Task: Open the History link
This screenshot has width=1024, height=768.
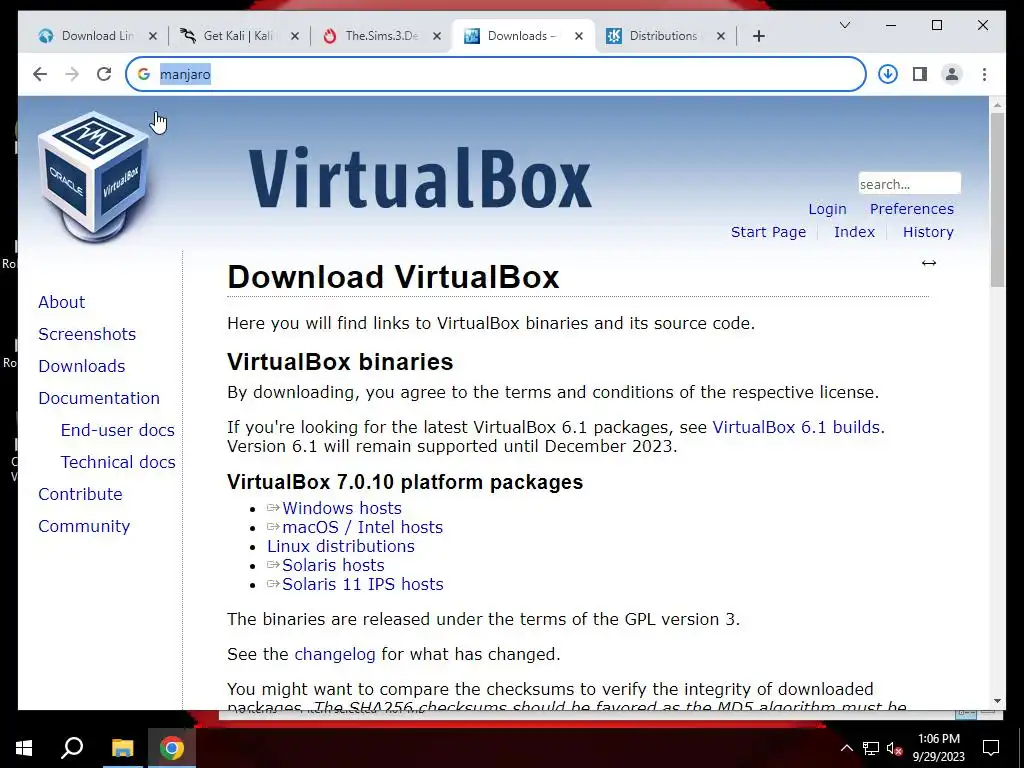Action: pyautogui.click(x=928, y=232)
